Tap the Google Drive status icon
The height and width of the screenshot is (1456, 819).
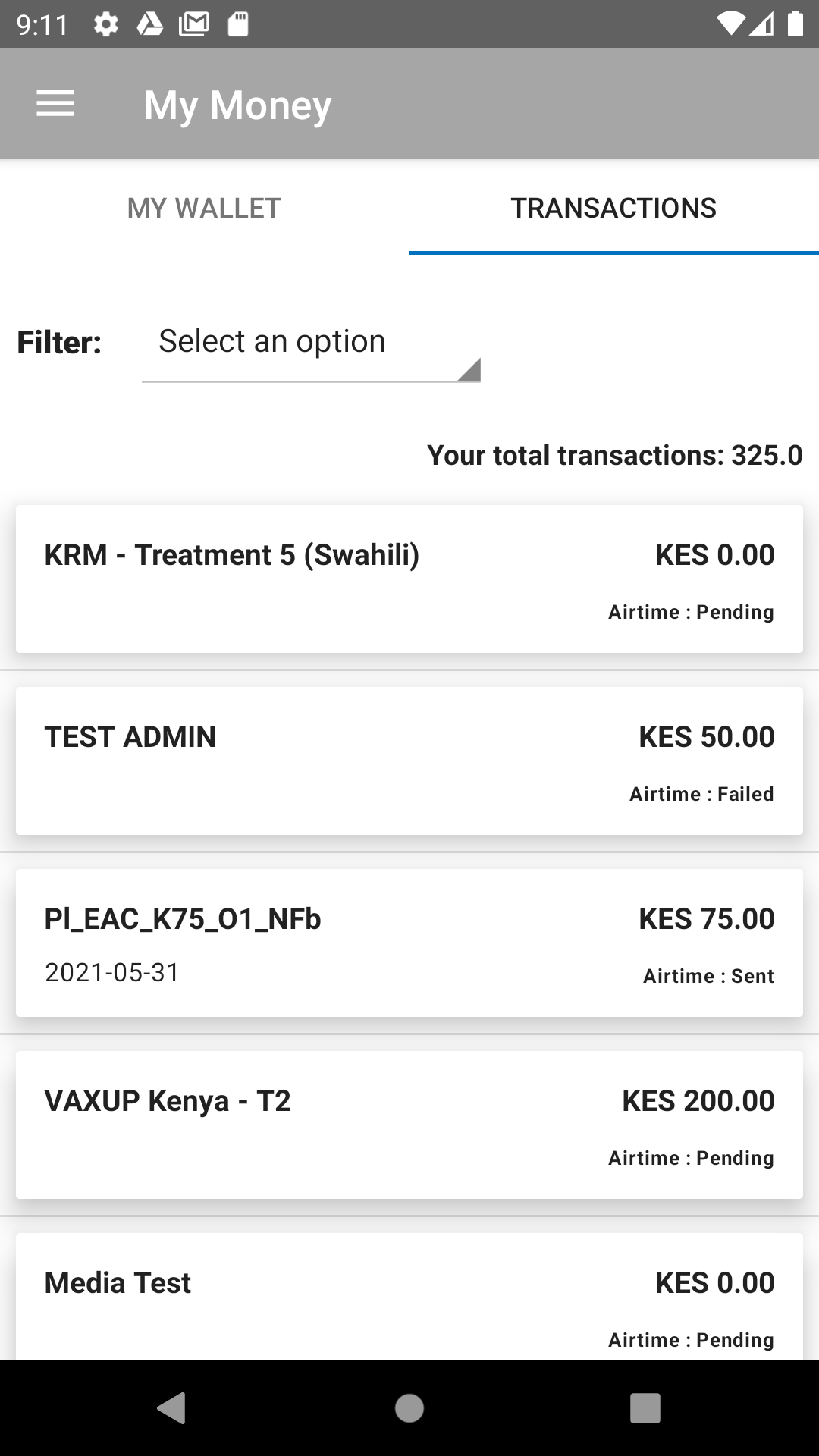pos(149,25)
